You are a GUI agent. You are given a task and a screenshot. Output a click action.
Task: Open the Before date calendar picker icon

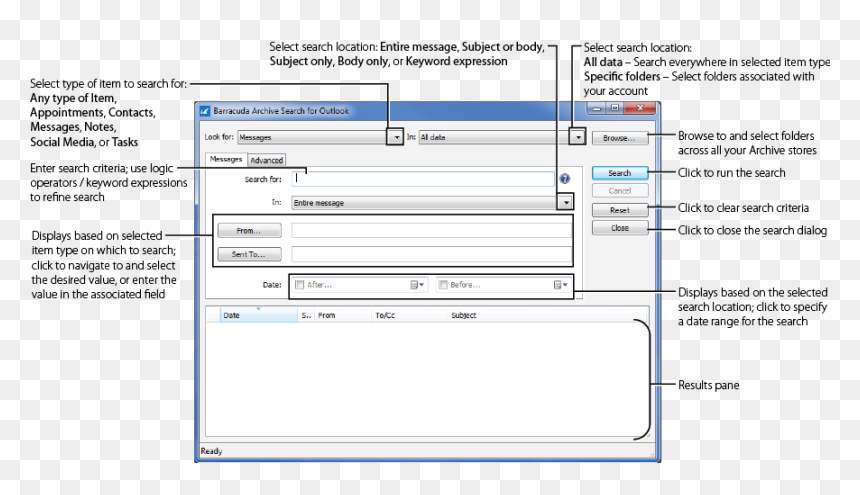click(x=560, y=285)
